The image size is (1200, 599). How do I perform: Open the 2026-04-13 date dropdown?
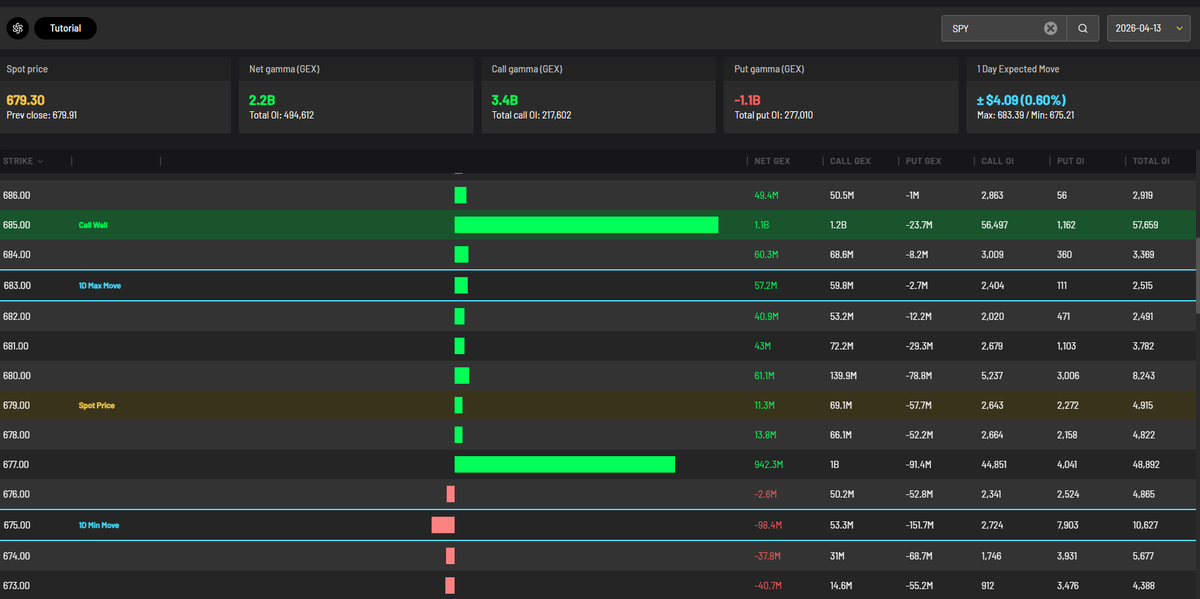(1151, 28)
